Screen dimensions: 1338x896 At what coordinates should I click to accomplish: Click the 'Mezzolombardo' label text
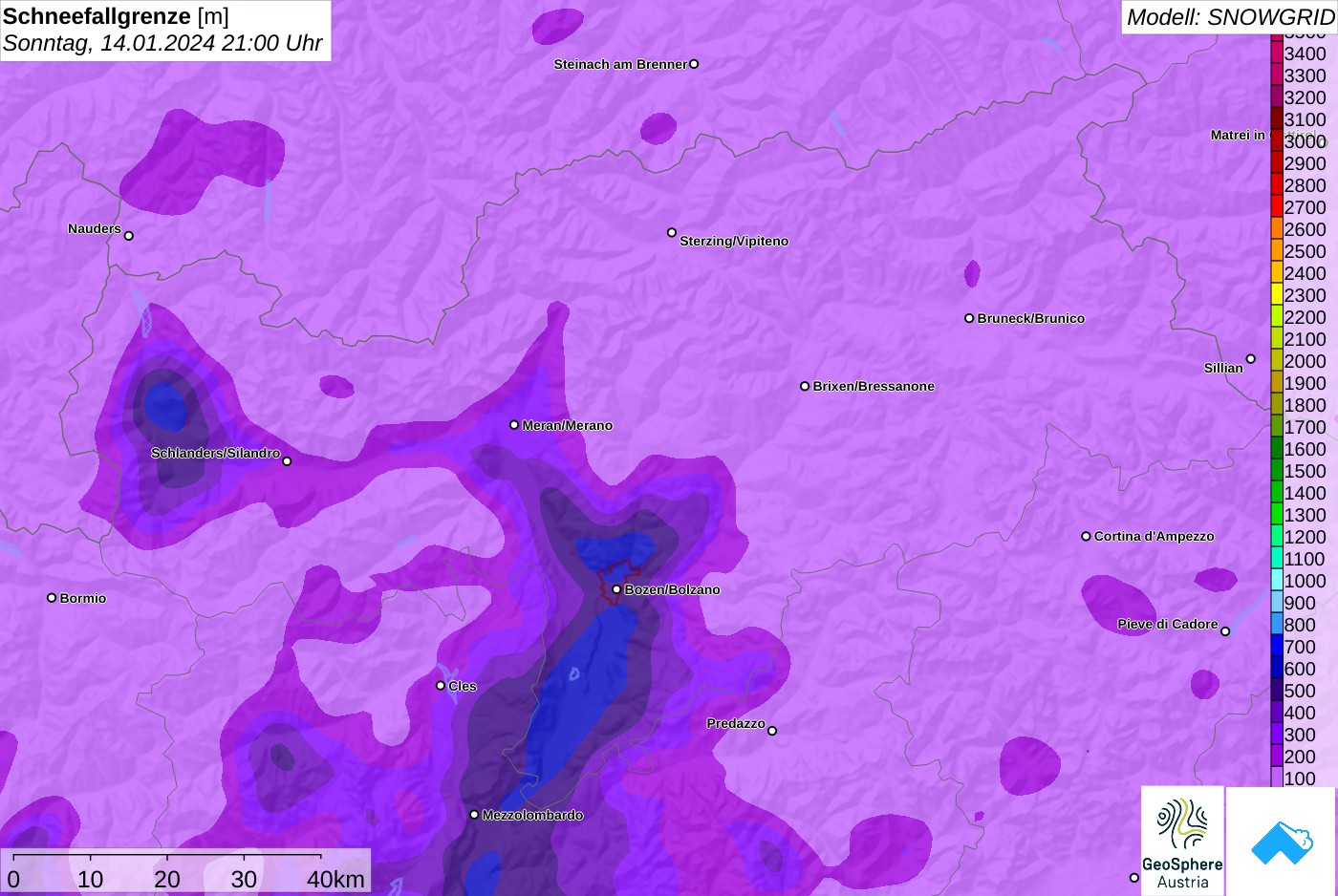point(532,815)
